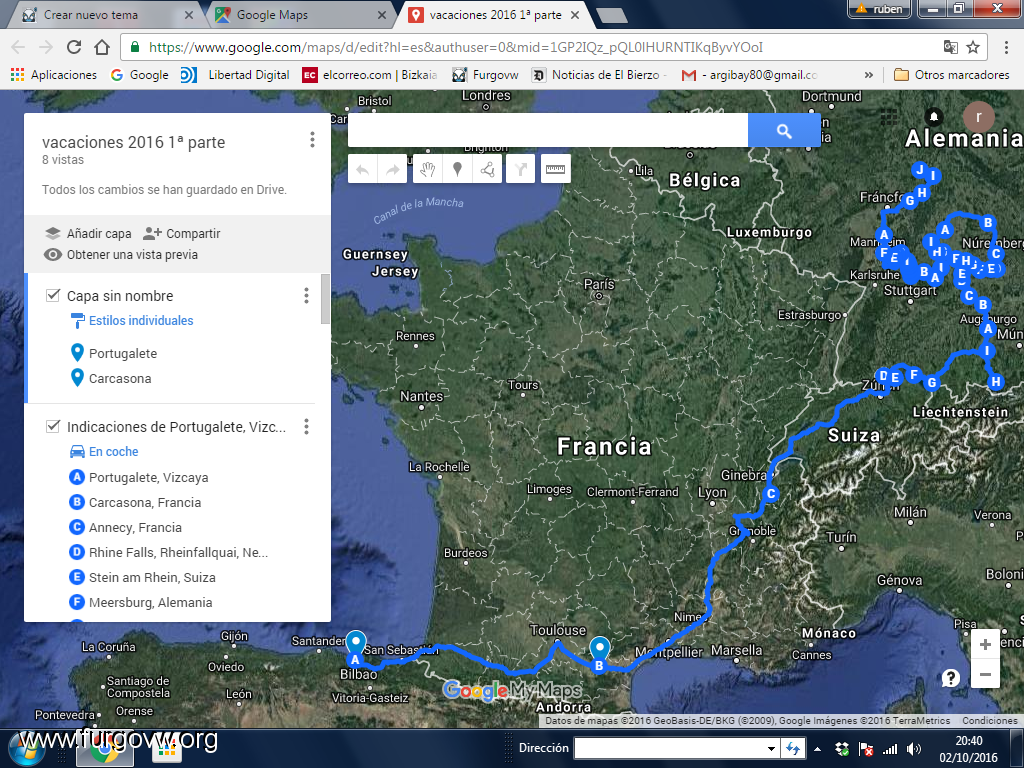Click Obtener una vista previa

click(x=132, y=255)
